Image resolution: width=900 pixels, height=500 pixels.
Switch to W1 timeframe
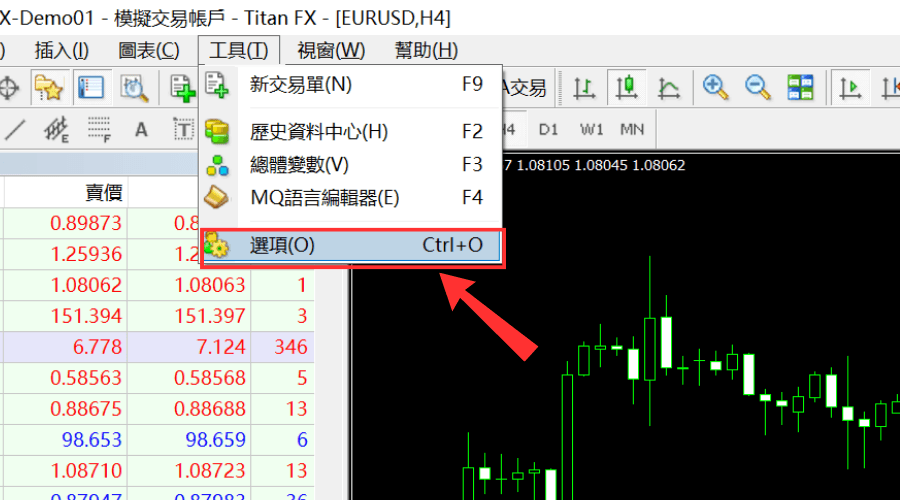click(591, 130)
